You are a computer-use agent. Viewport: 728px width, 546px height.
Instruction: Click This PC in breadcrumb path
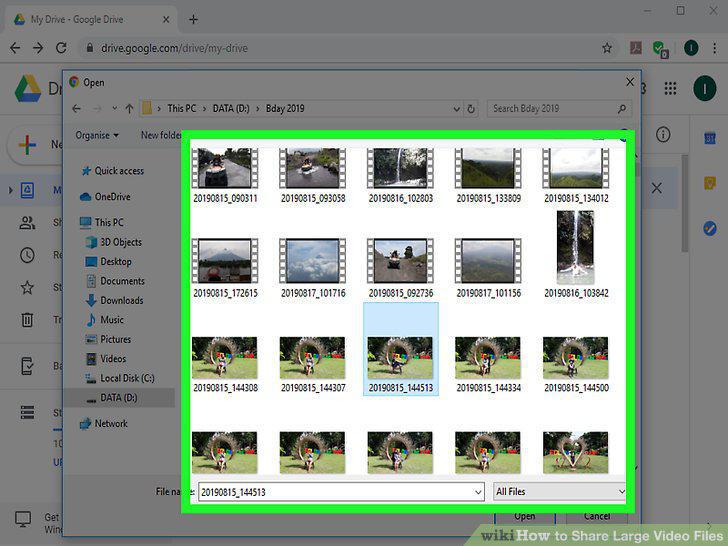(182, 109)
